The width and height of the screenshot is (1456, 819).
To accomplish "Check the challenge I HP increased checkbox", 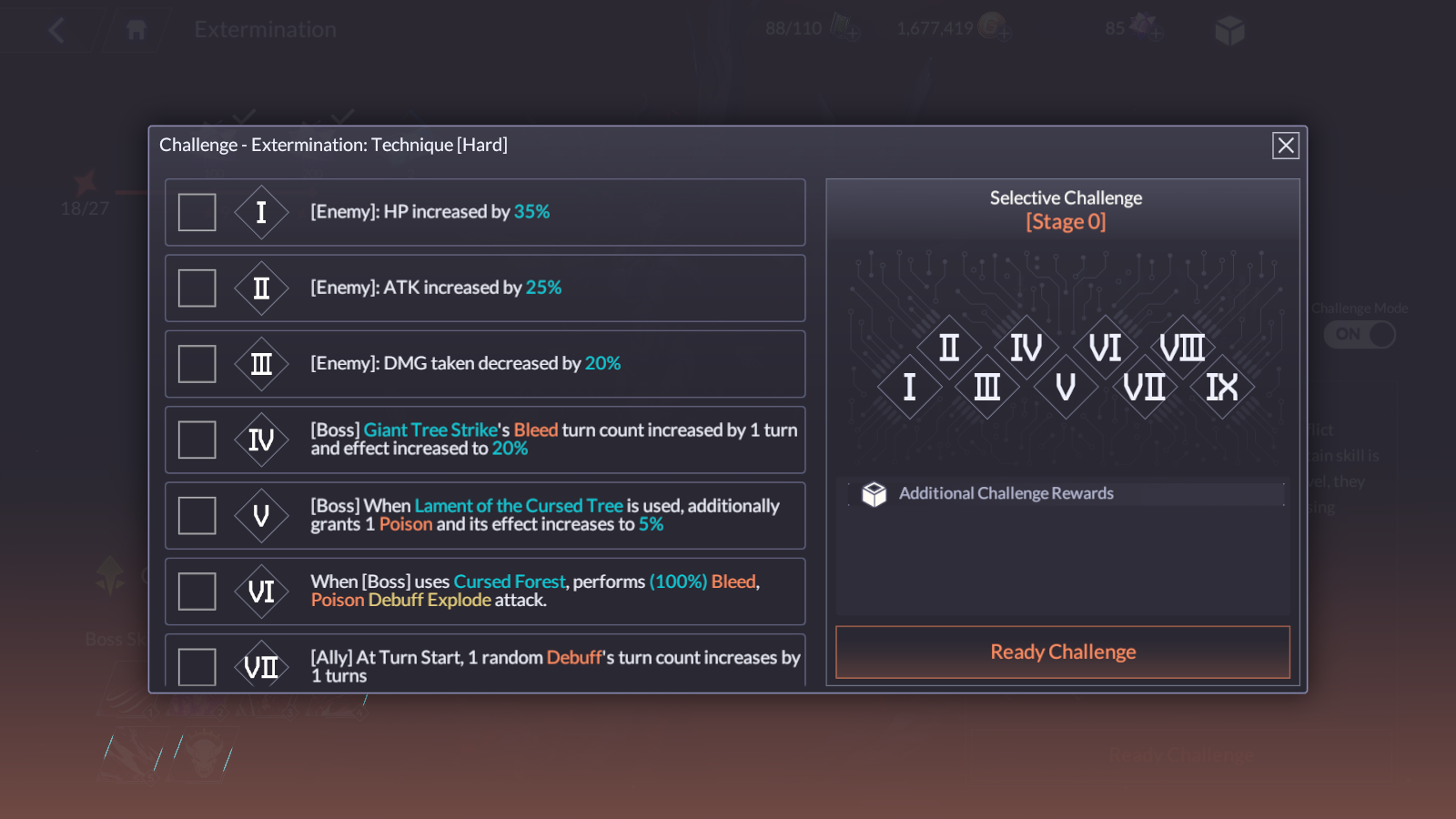I will [197, 212].
